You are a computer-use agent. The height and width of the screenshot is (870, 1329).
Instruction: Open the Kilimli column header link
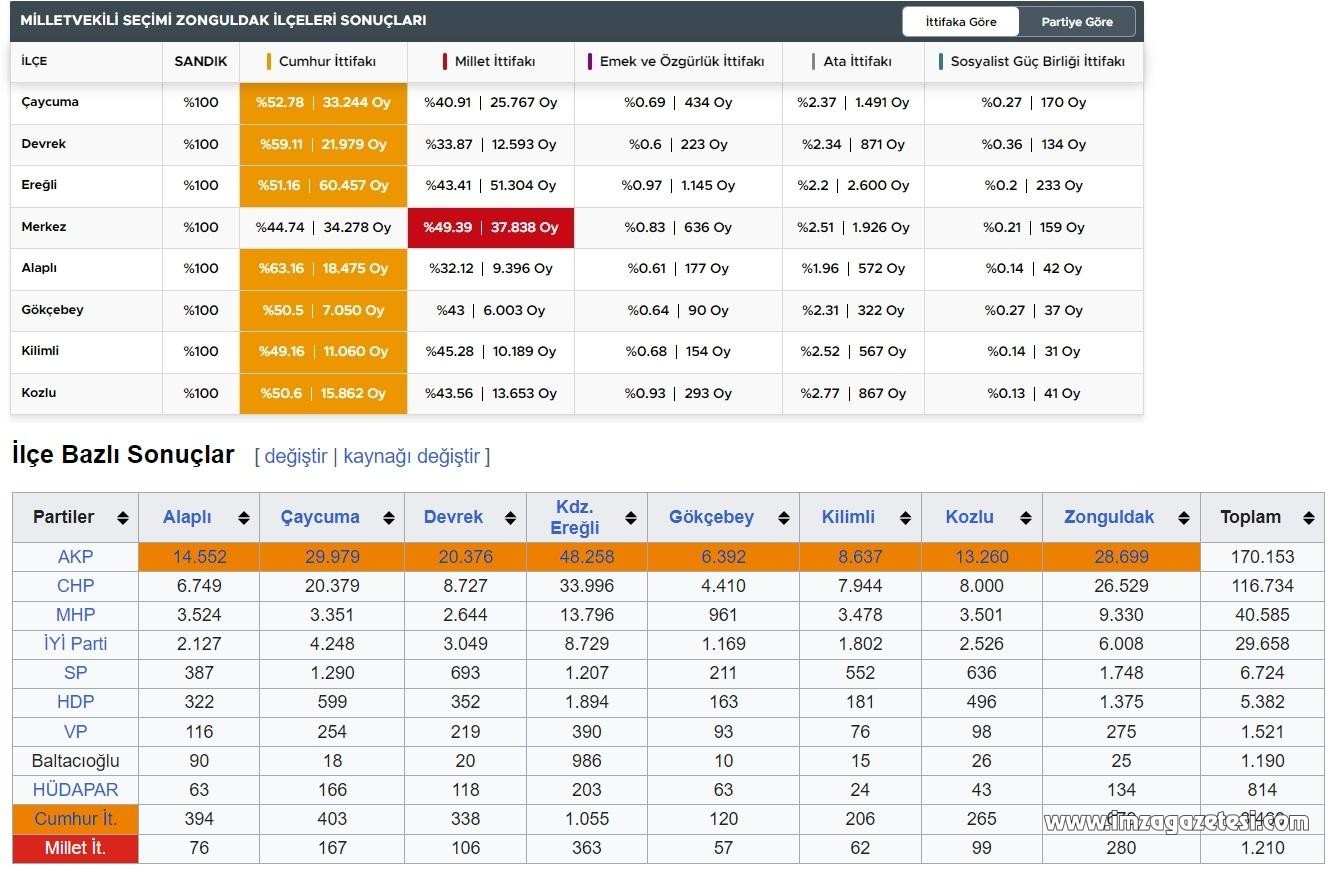(848, 517)
